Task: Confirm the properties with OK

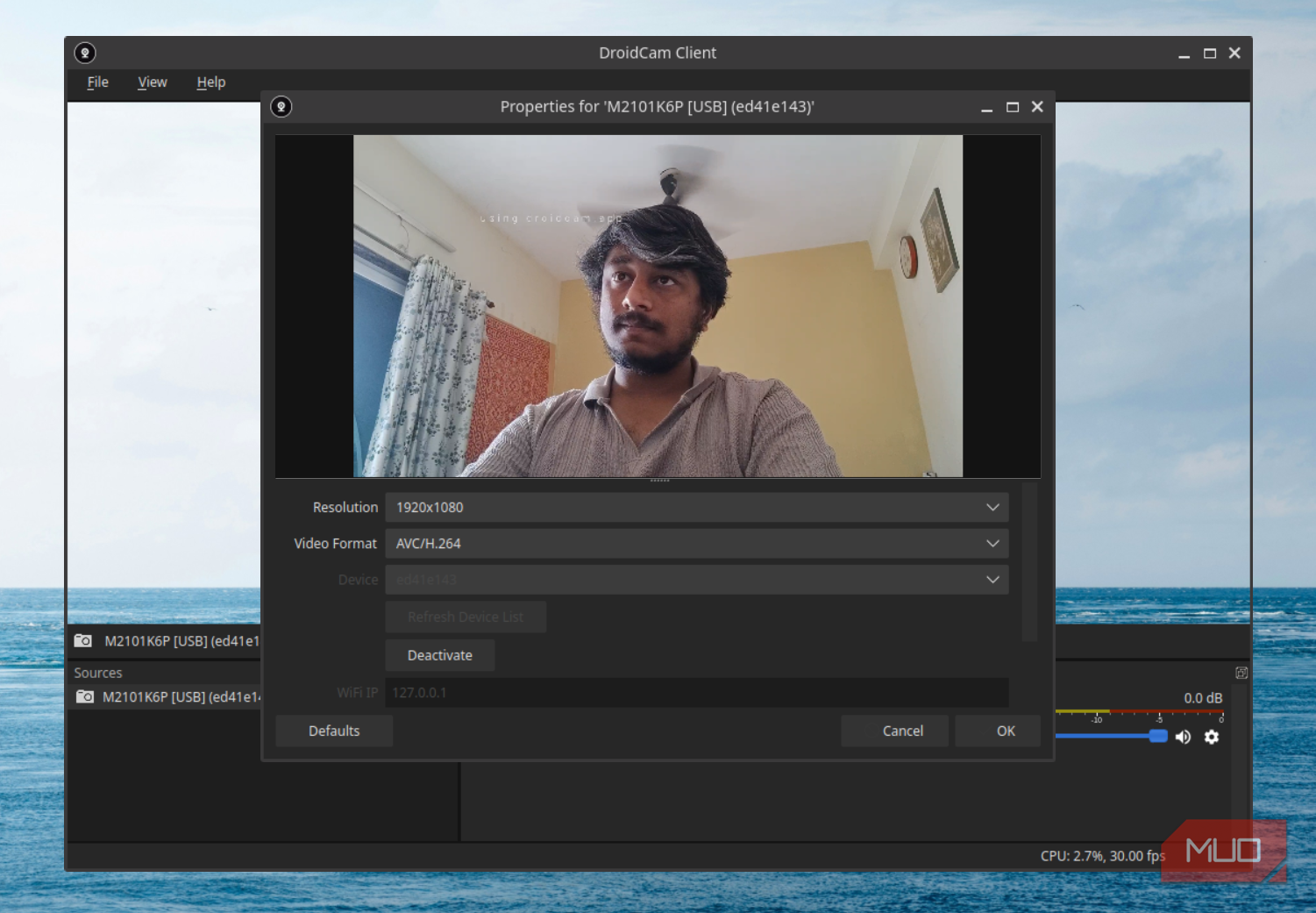Action: tap(1006, 731)
